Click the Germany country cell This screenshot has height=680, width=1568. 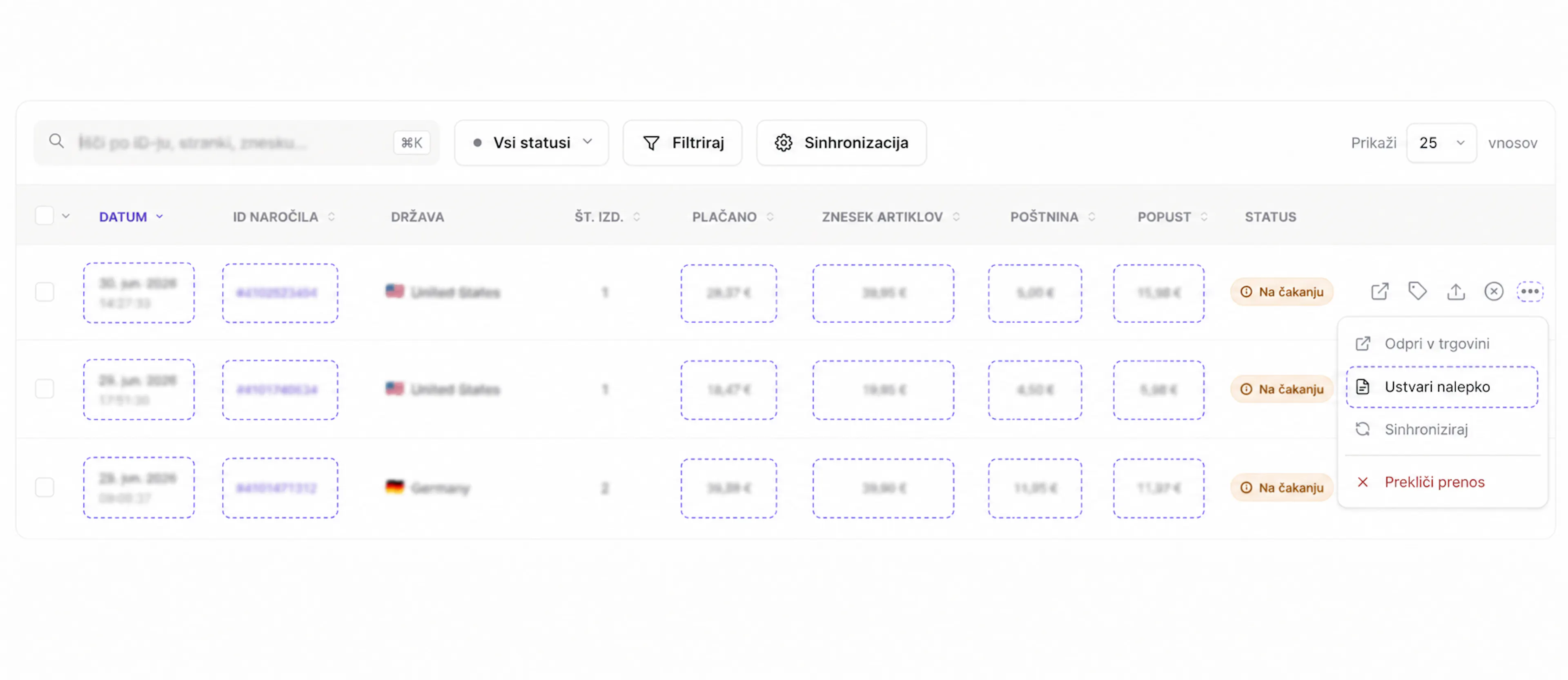click(x=428, y=488)
